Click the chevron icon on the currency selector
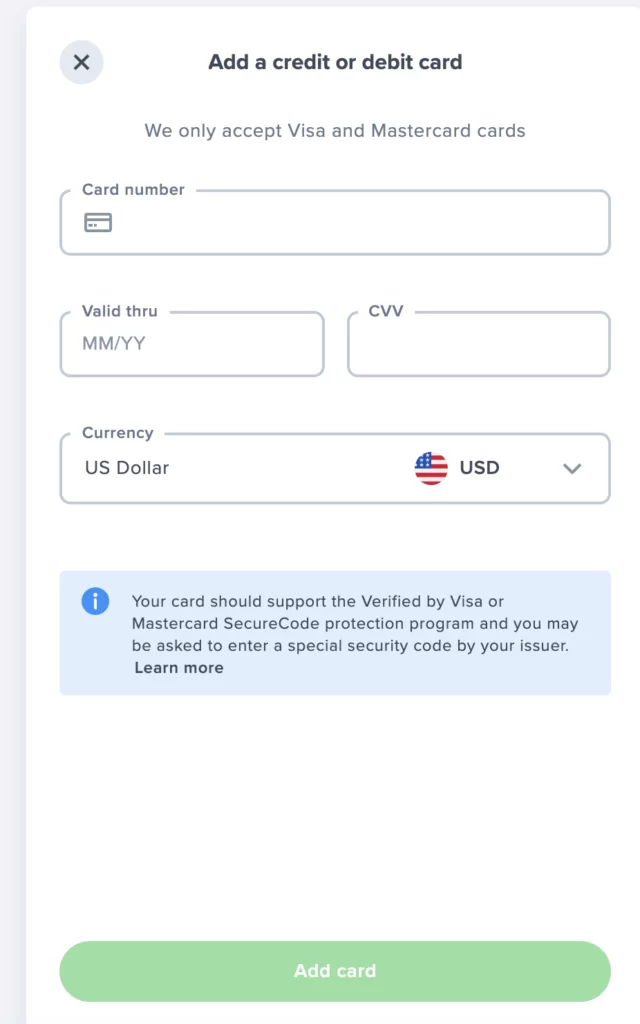 click(x=572, y=468)
